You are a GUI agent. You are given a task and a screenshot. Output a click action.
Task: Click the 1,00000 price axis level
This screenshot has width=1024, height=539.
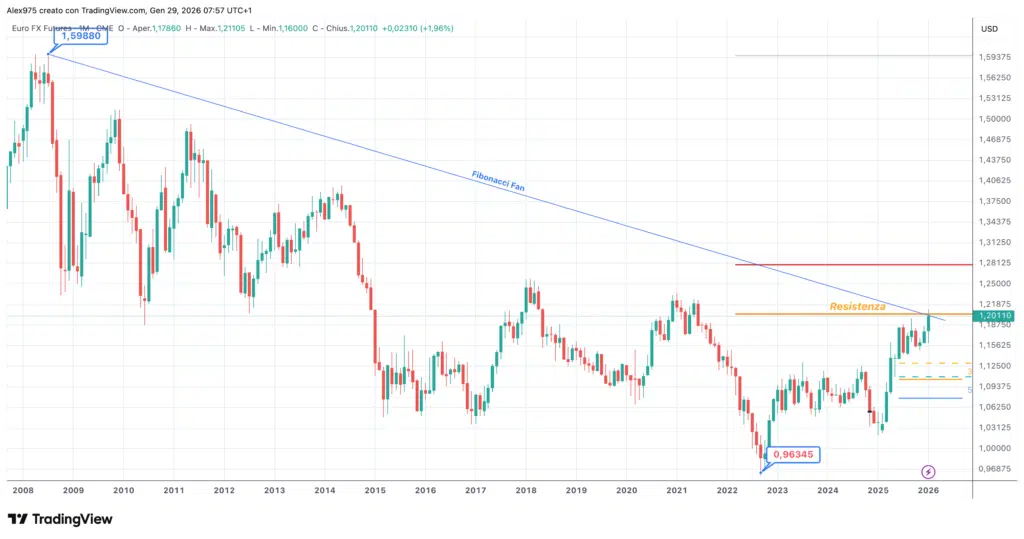click(996, 448)
